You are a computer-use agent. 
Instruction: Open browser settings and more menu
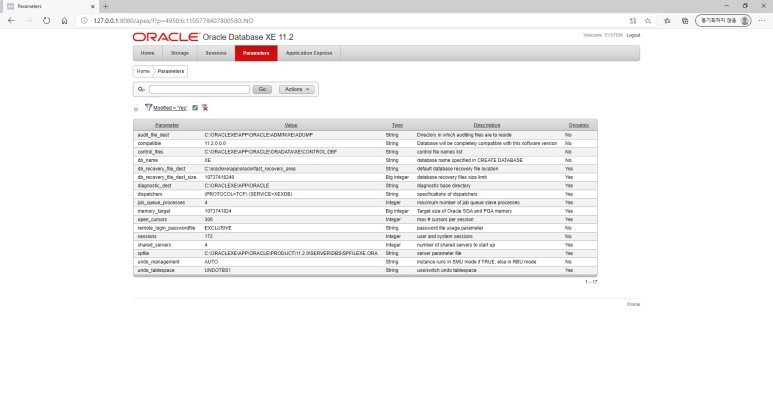(x=762, y=21)
